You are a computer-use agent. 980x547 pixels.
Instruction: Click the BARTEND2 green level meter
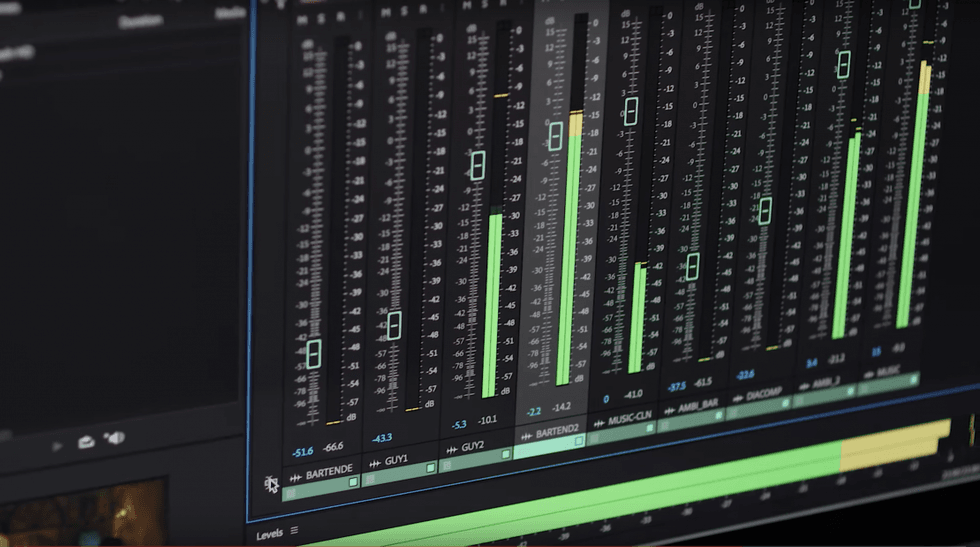[570, 248]
